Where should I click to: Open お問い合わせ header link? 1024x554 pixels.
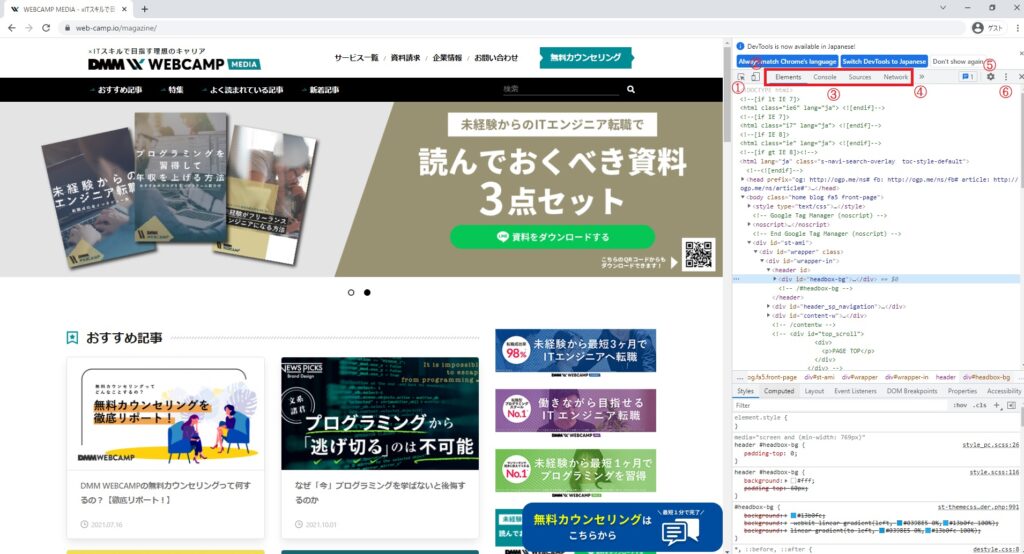(x=496, y=57)
